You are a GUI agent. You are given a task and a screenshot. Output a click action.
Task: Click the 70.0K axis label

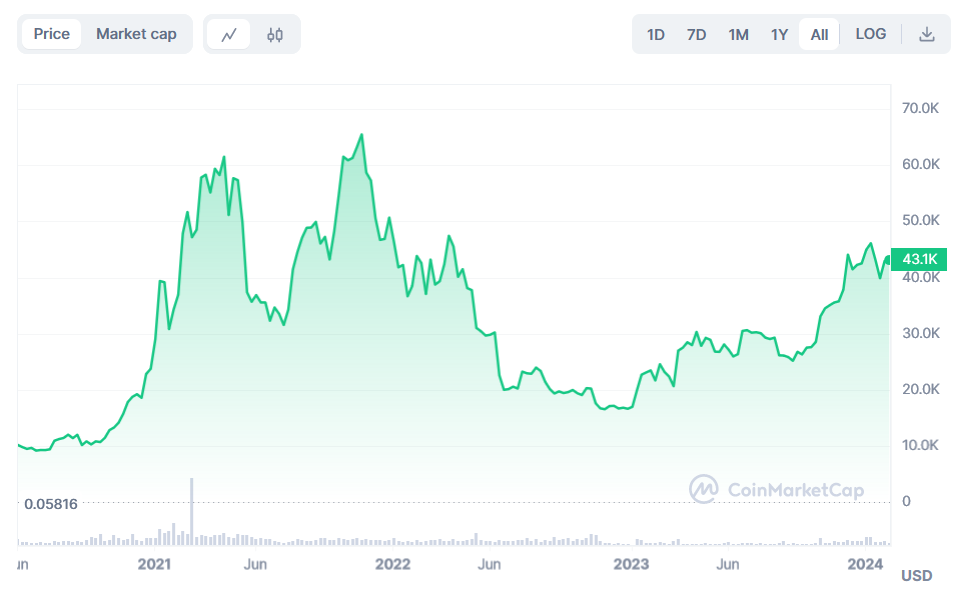[920, 108]
